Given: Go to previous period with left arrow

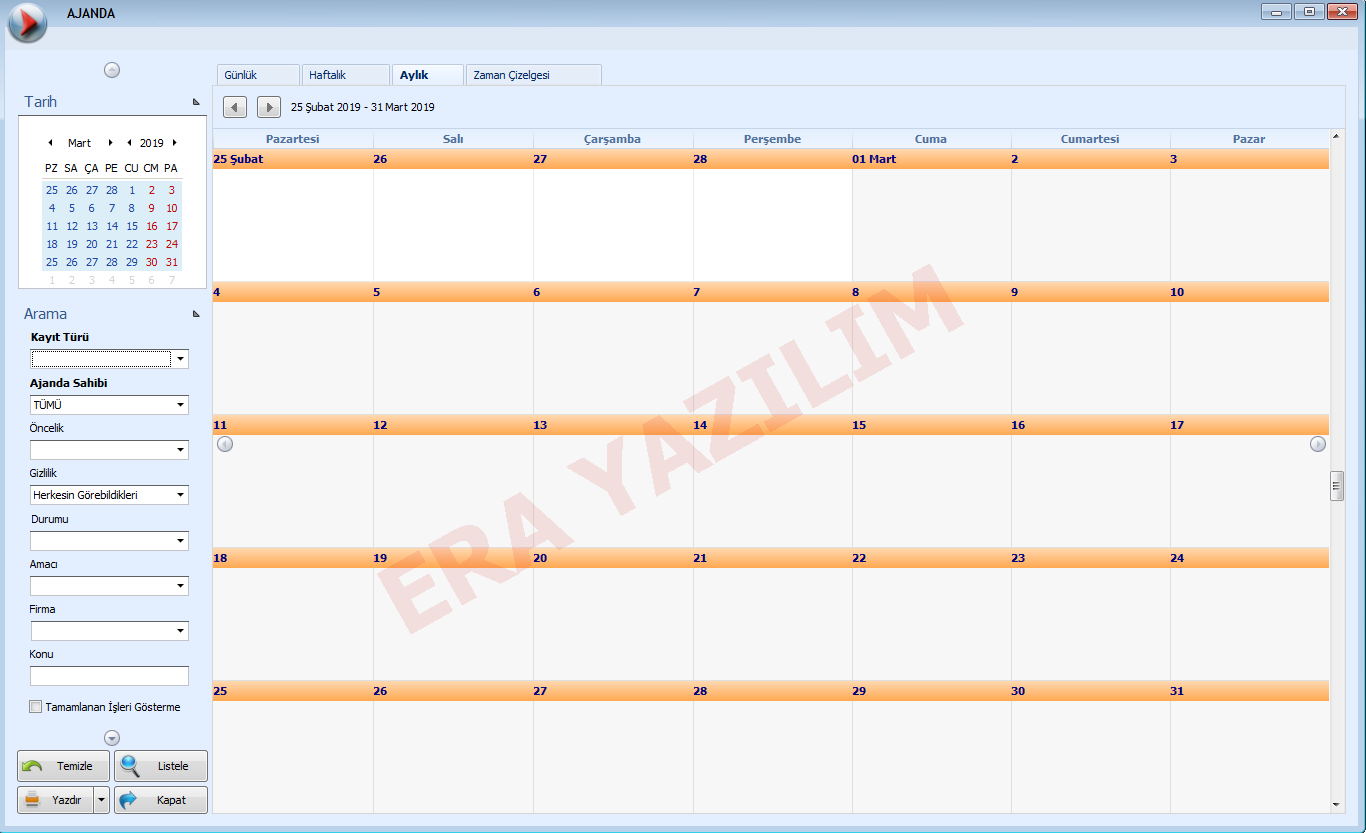Looking at the screenshot, I should click(x=235, y=107).
